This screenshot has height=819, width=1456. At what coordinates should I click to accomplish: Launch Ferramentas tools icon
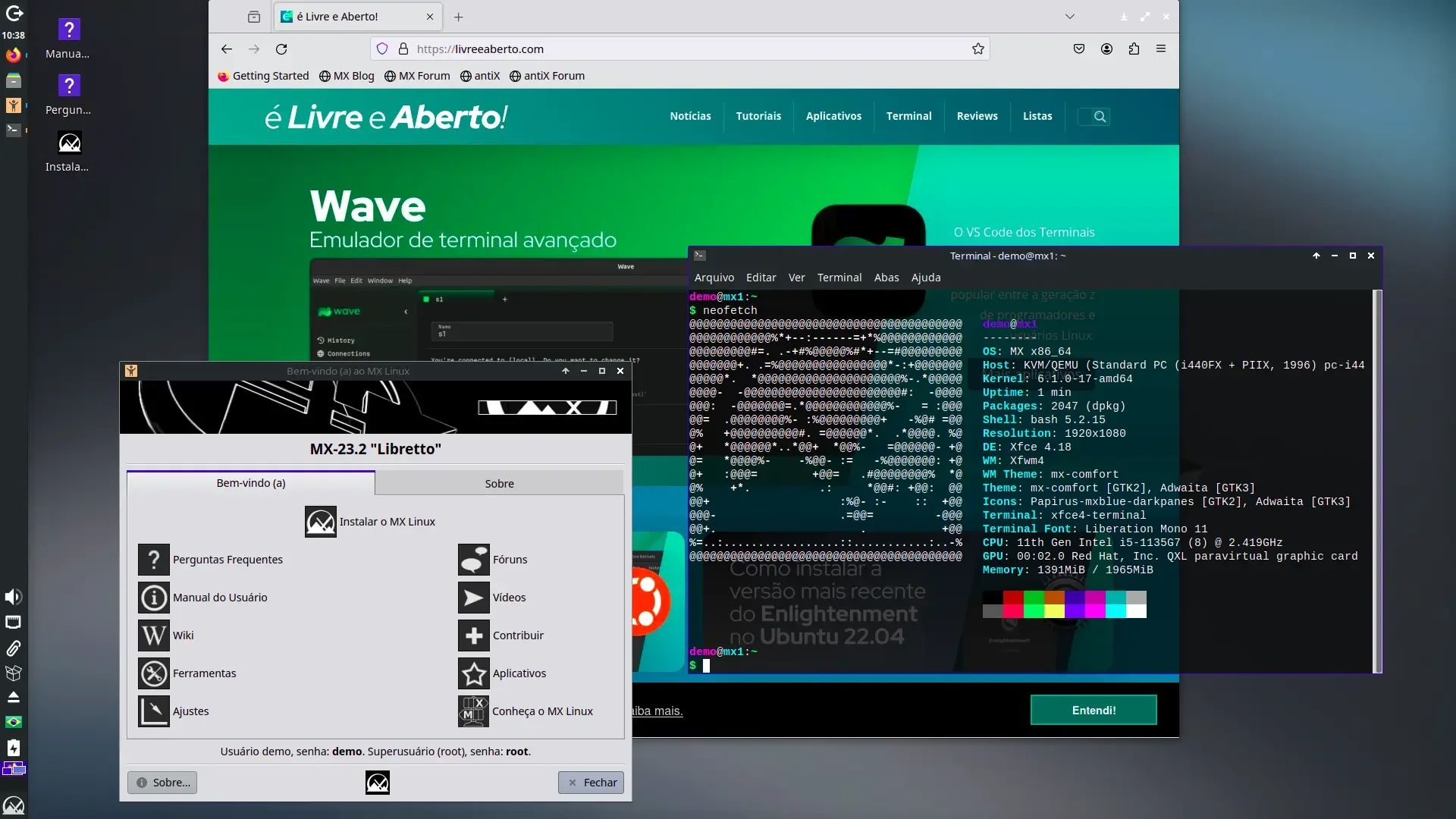tap(154, 673)
